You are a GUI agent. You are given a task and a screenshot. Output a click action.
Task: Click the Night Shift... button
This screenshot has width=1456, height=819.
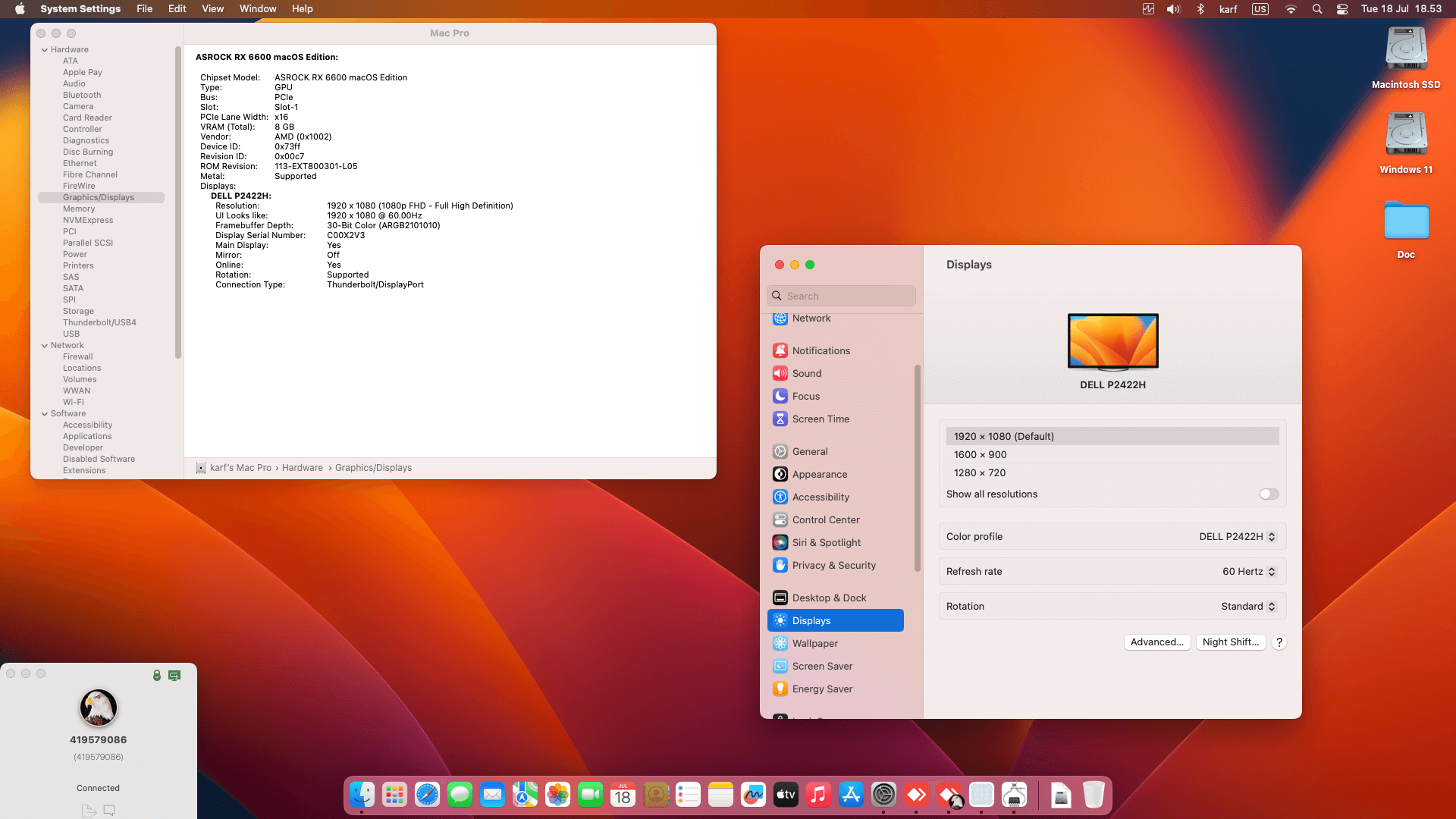1230,642
